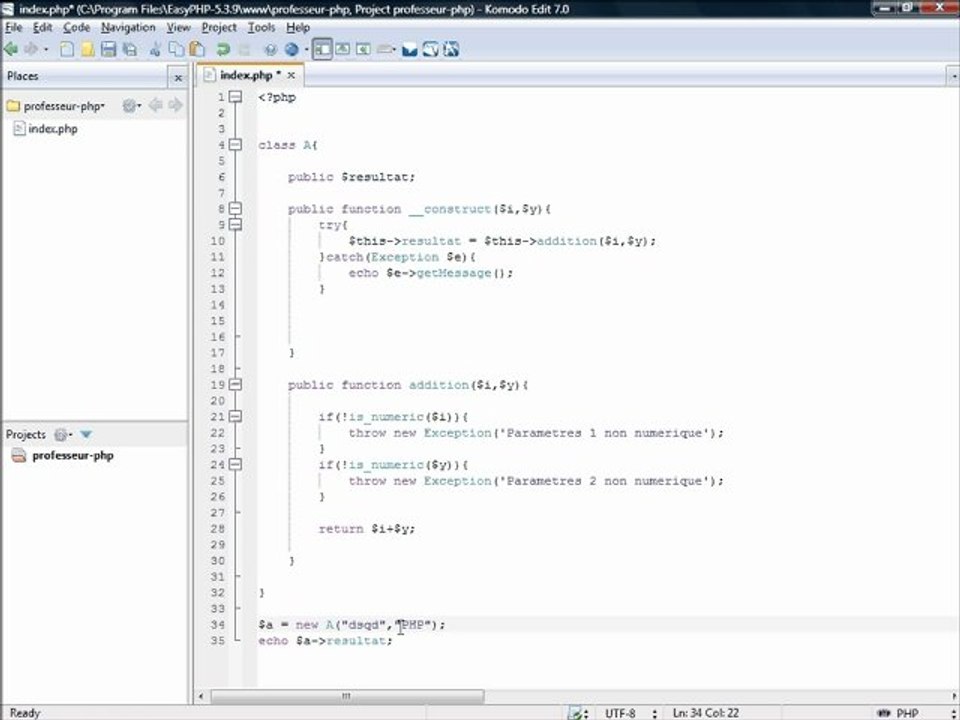Screen dimensions: 960x720
Task: Click 'echo $a->resultat;' on line 35
Action: [x=325, y=640]
